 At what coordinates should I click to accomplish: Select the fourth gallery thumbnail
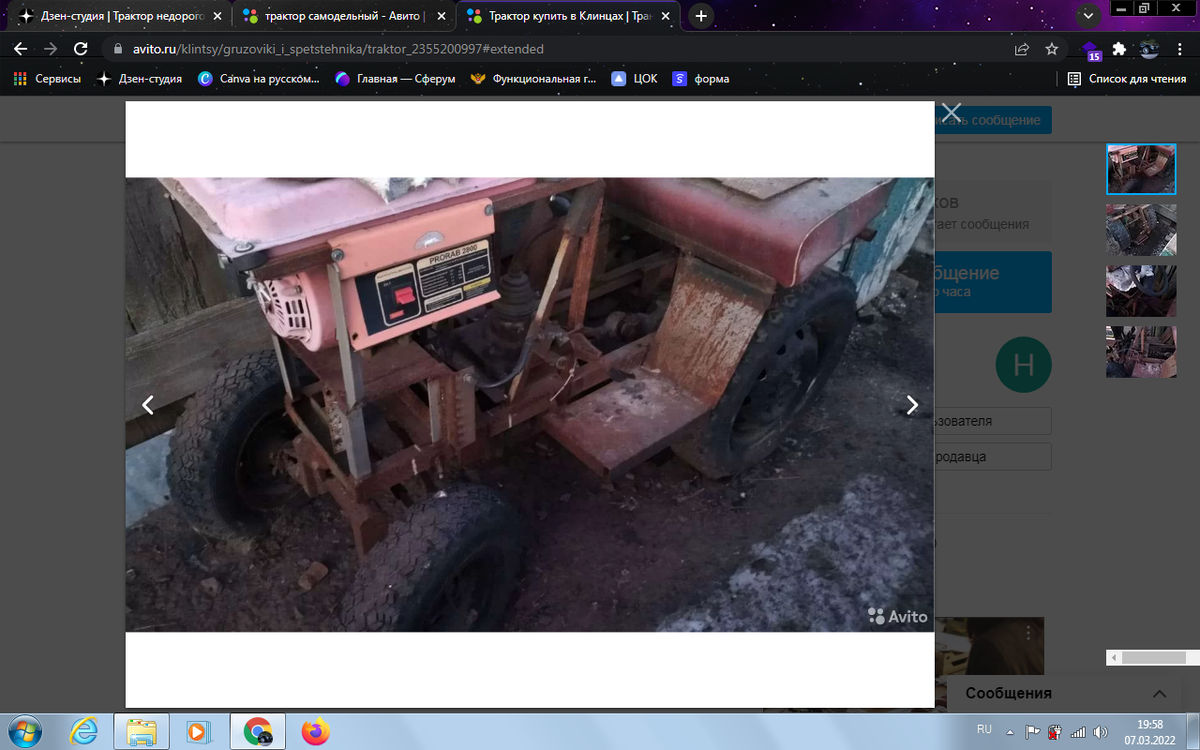pos(1141,352)
